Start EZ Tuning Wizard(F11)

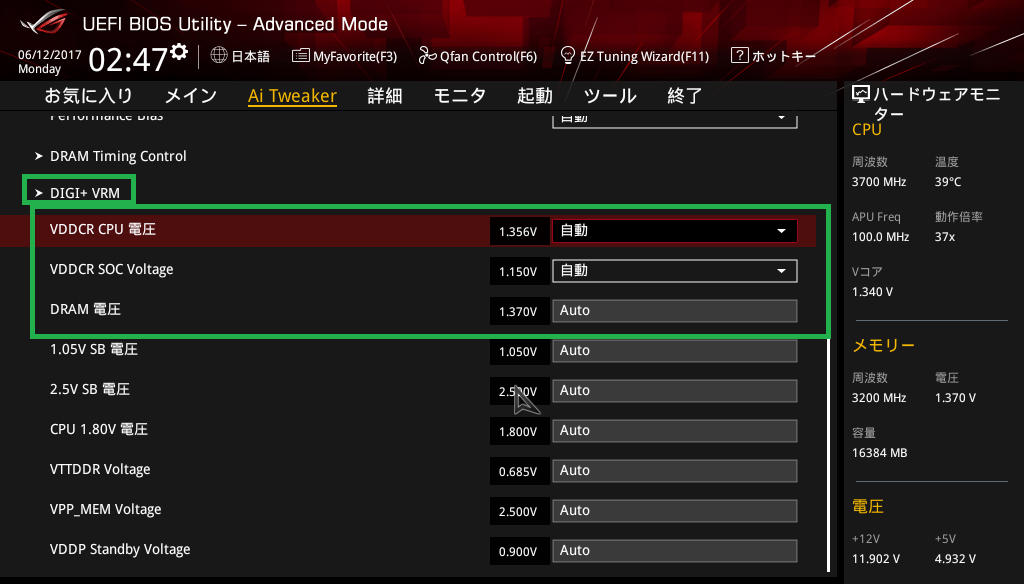coord(645,56)
